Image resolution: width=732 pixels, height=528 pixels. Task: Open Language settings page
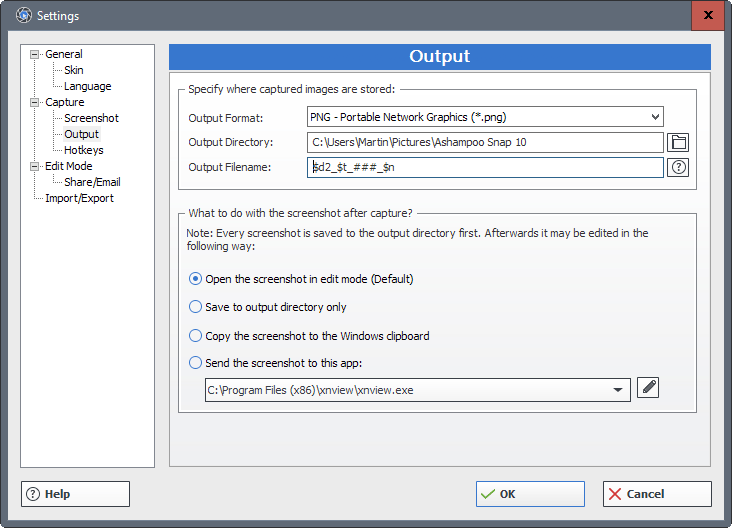(x=88, y=86)
